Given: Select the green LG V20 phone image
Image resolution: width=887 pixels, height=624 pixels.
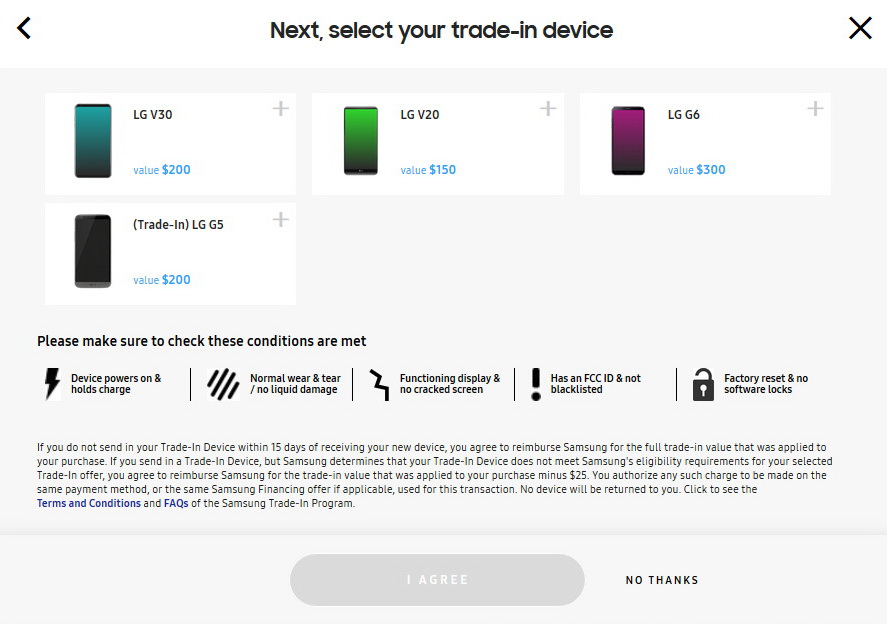Looking at the screenshot, I should pyautogui.click(x=360, y=142).
